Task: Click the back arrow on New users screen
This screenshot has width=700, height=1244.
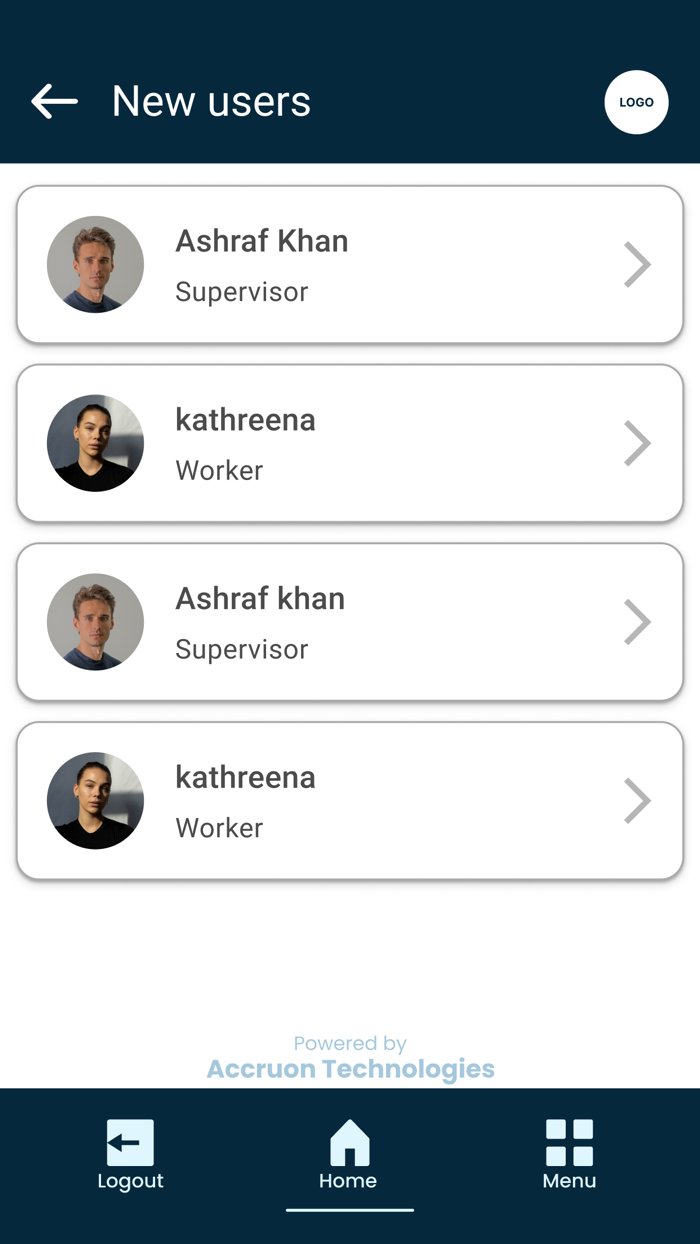Action: (x=53, y=101)
